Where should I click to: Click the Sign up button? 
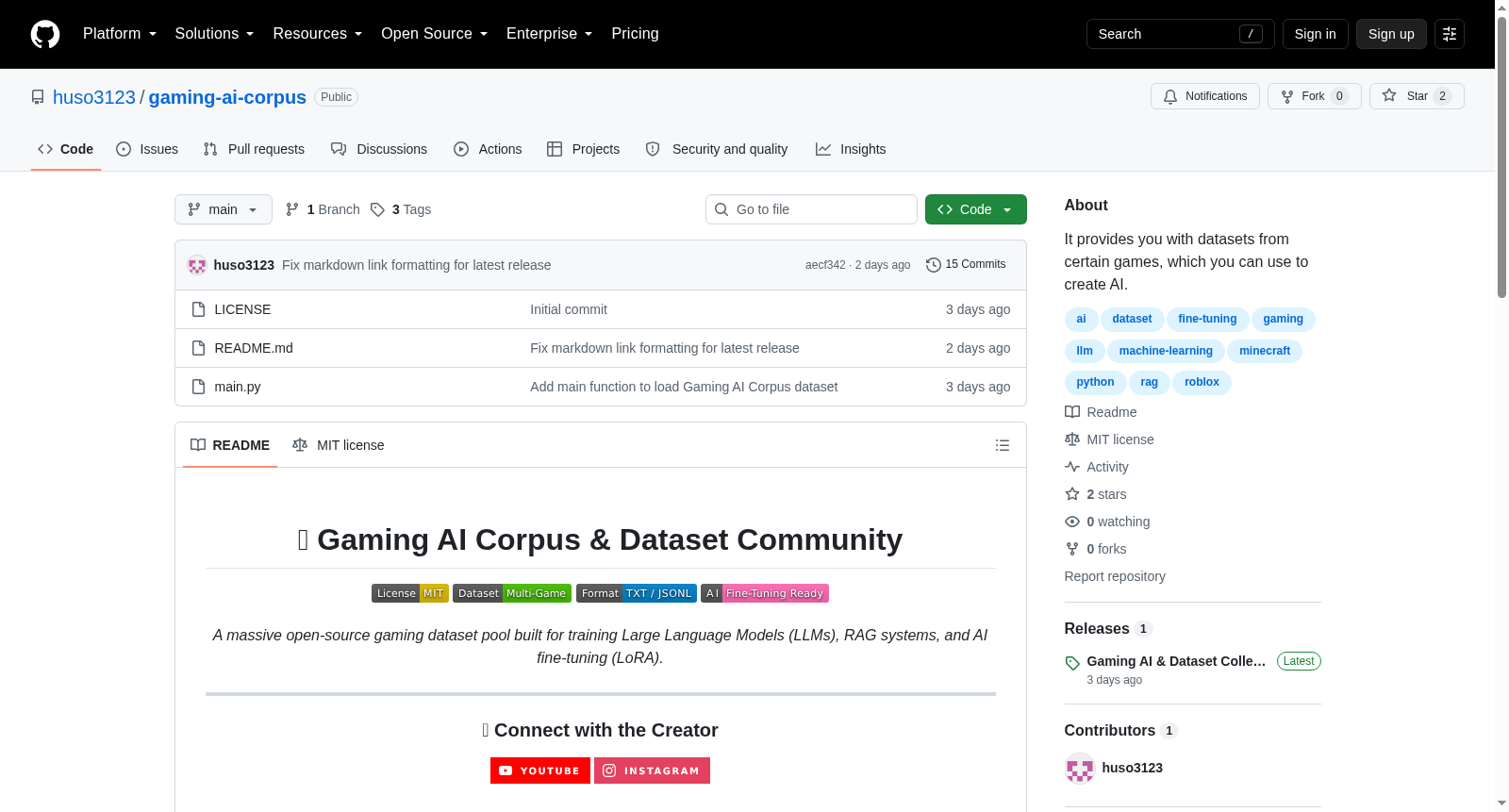1391,34
